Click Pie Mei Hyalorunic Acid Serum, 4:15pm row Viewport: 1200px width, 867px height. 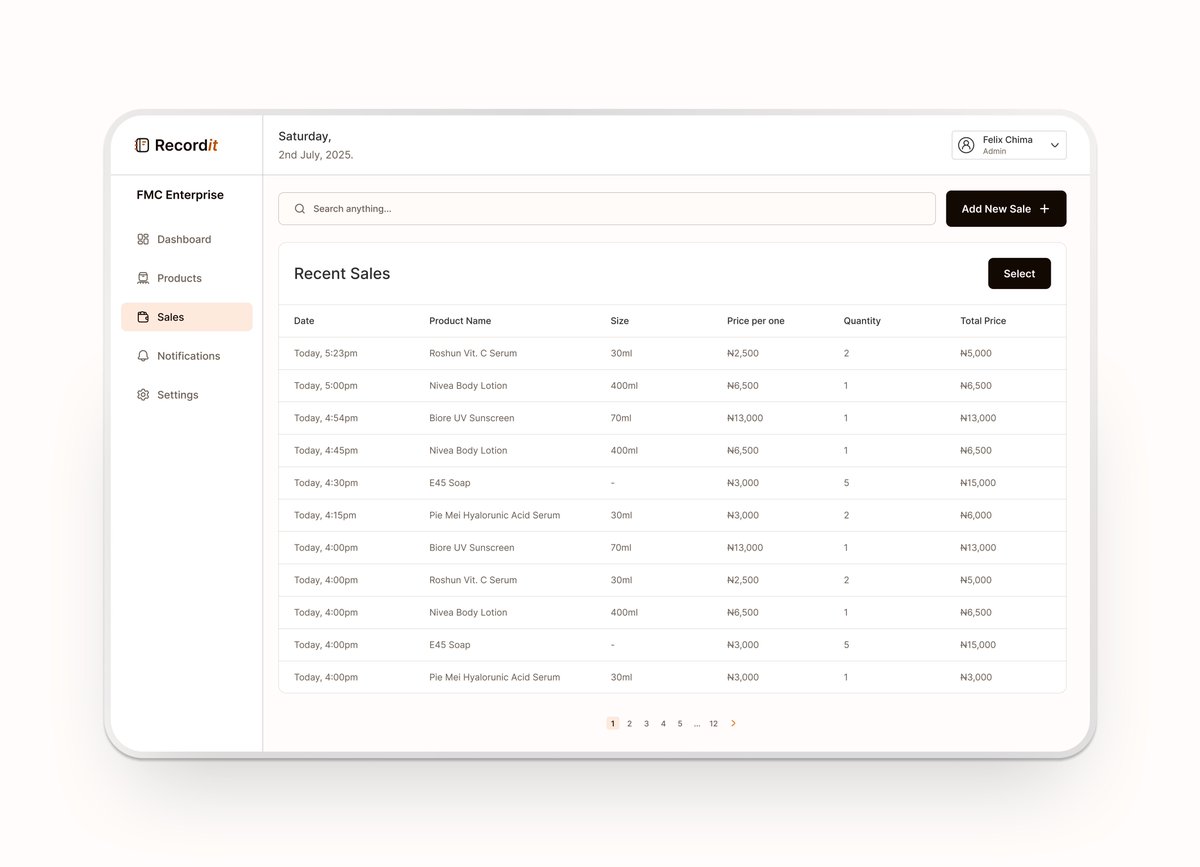(x=495, y=515)
